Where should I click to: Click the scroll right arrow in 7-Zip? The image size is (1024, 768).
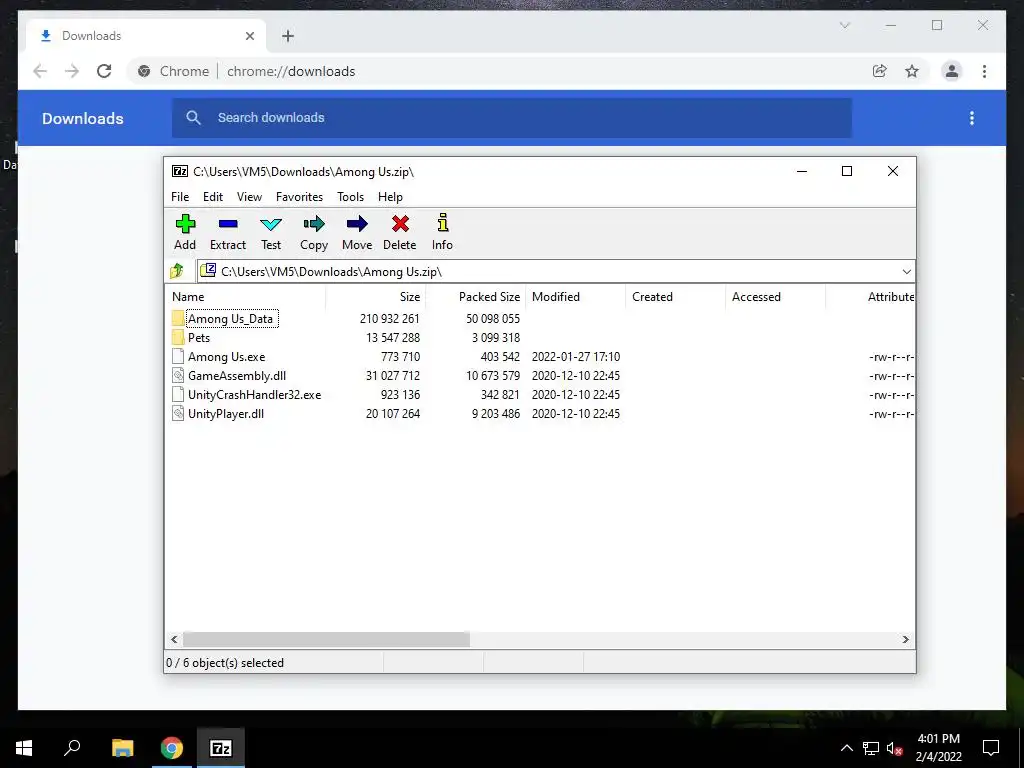coord(906,639)
